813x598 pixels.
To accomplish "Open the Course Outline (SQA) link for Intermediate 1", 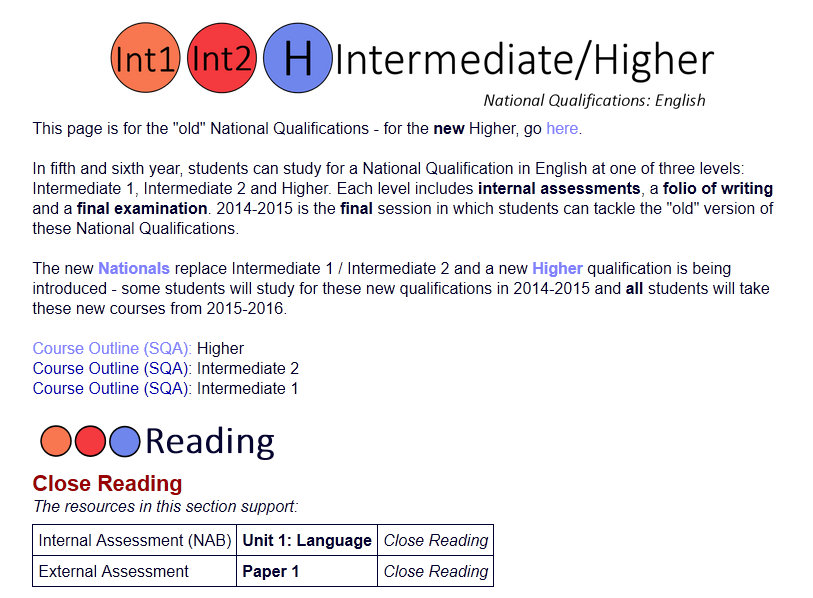I will point(112,388).
